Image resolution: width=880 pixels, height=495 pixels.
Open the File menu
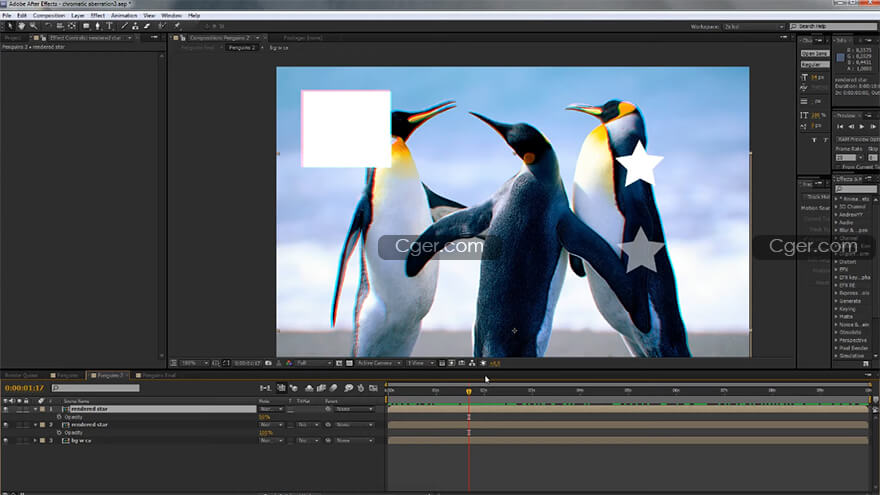(x=7, y=16)
